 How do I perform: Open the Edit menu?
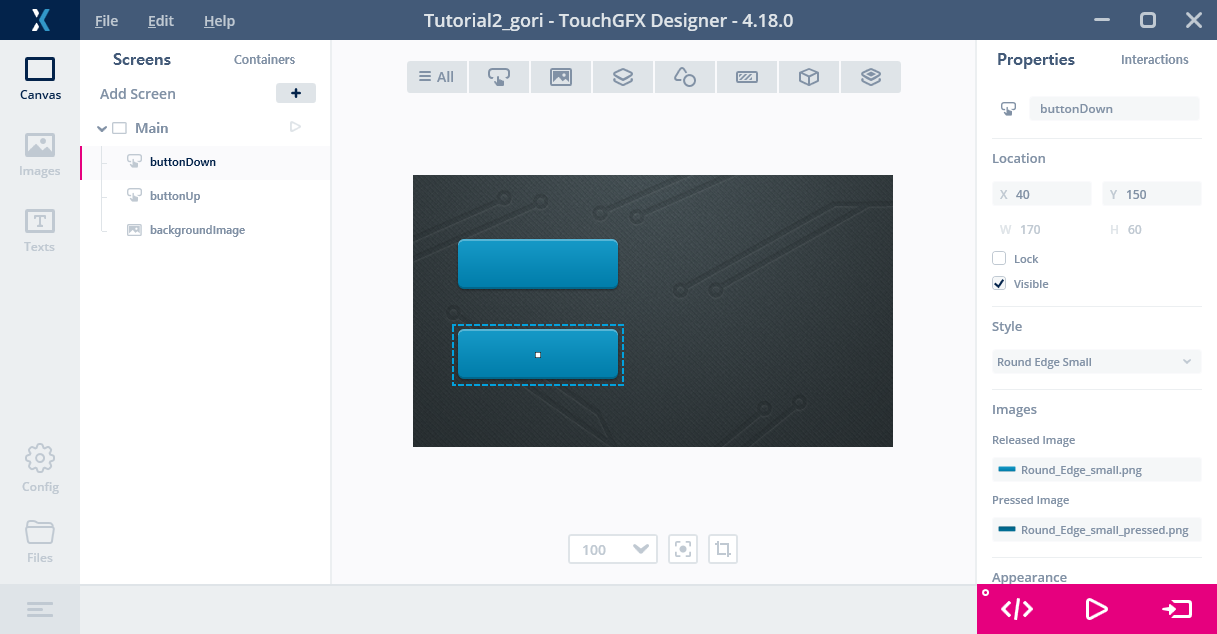click(160, 21)
